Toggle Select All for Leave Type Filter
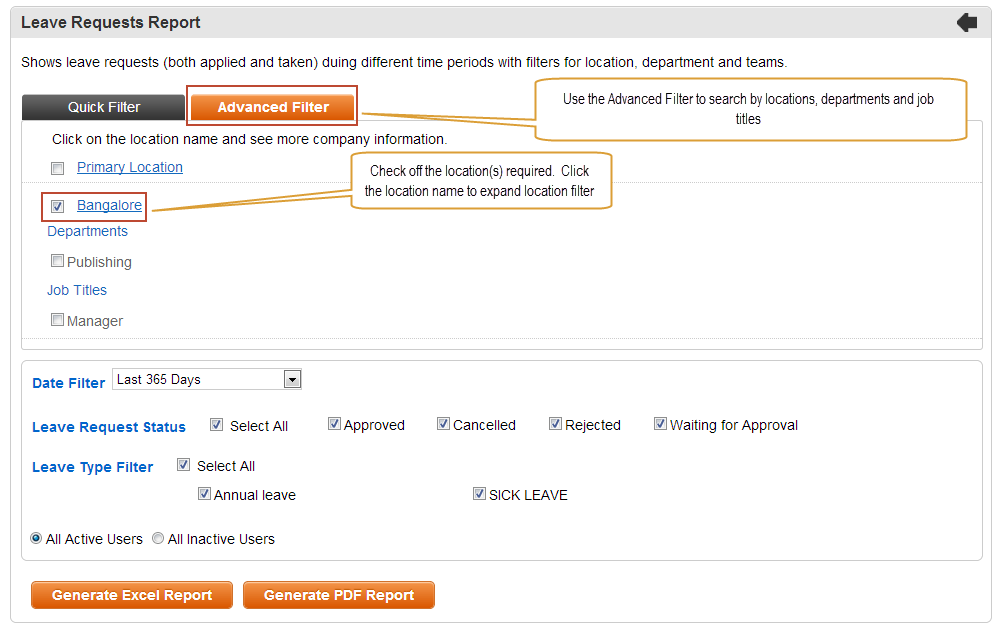The image size is (995, 635). pyautogui.click(x=183, y=465)
